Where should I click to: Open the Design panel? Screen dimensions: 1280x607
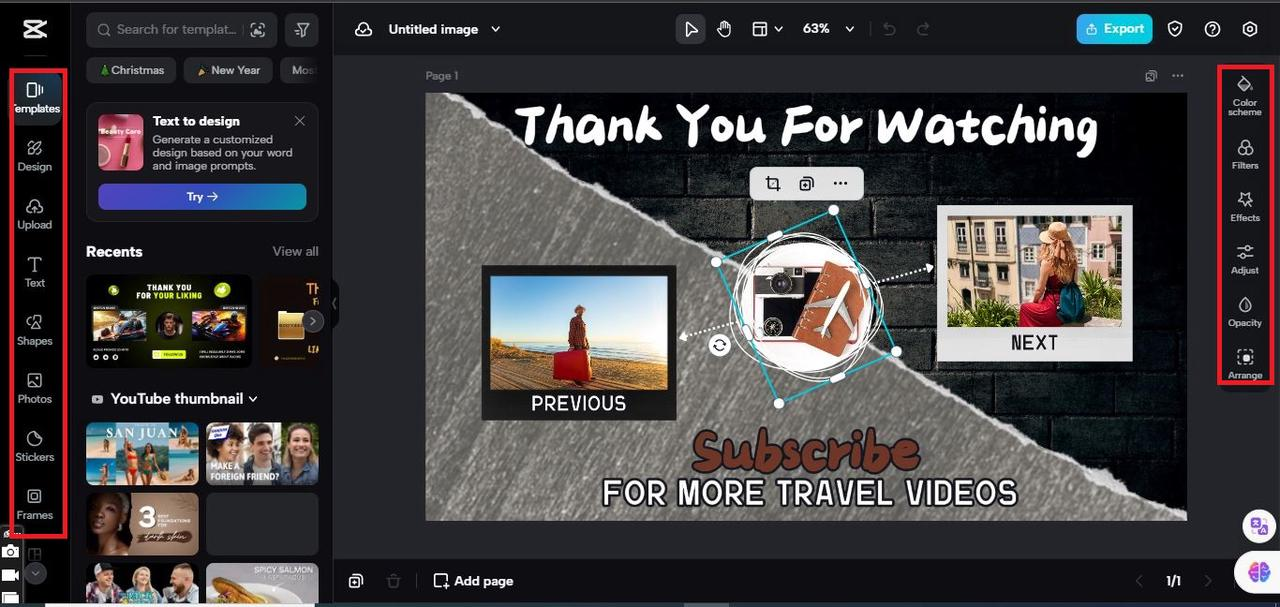click(35, 156)
